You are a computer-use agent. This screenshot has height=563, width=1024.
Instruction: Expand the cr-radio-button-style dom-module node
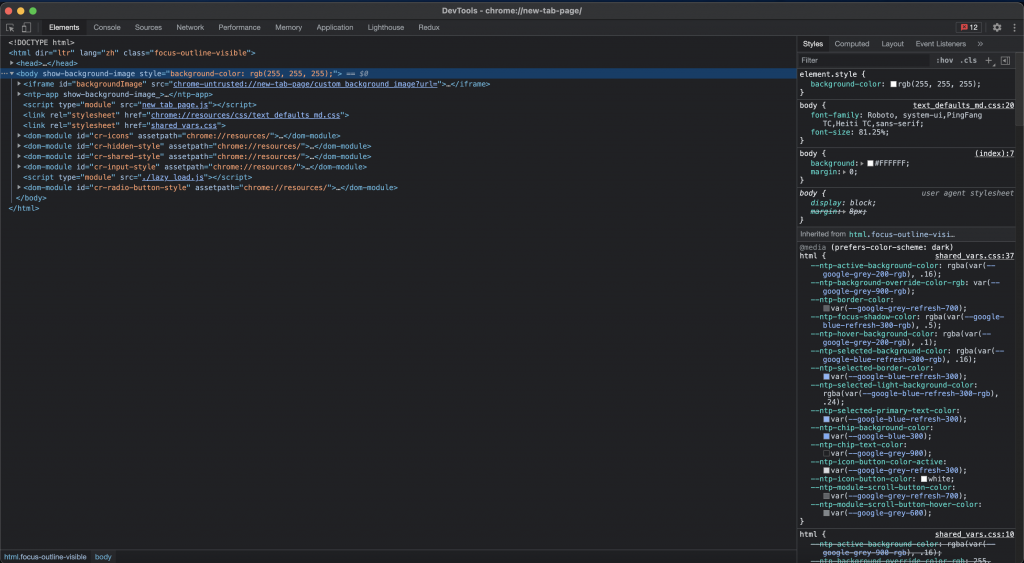pos(19,187)
